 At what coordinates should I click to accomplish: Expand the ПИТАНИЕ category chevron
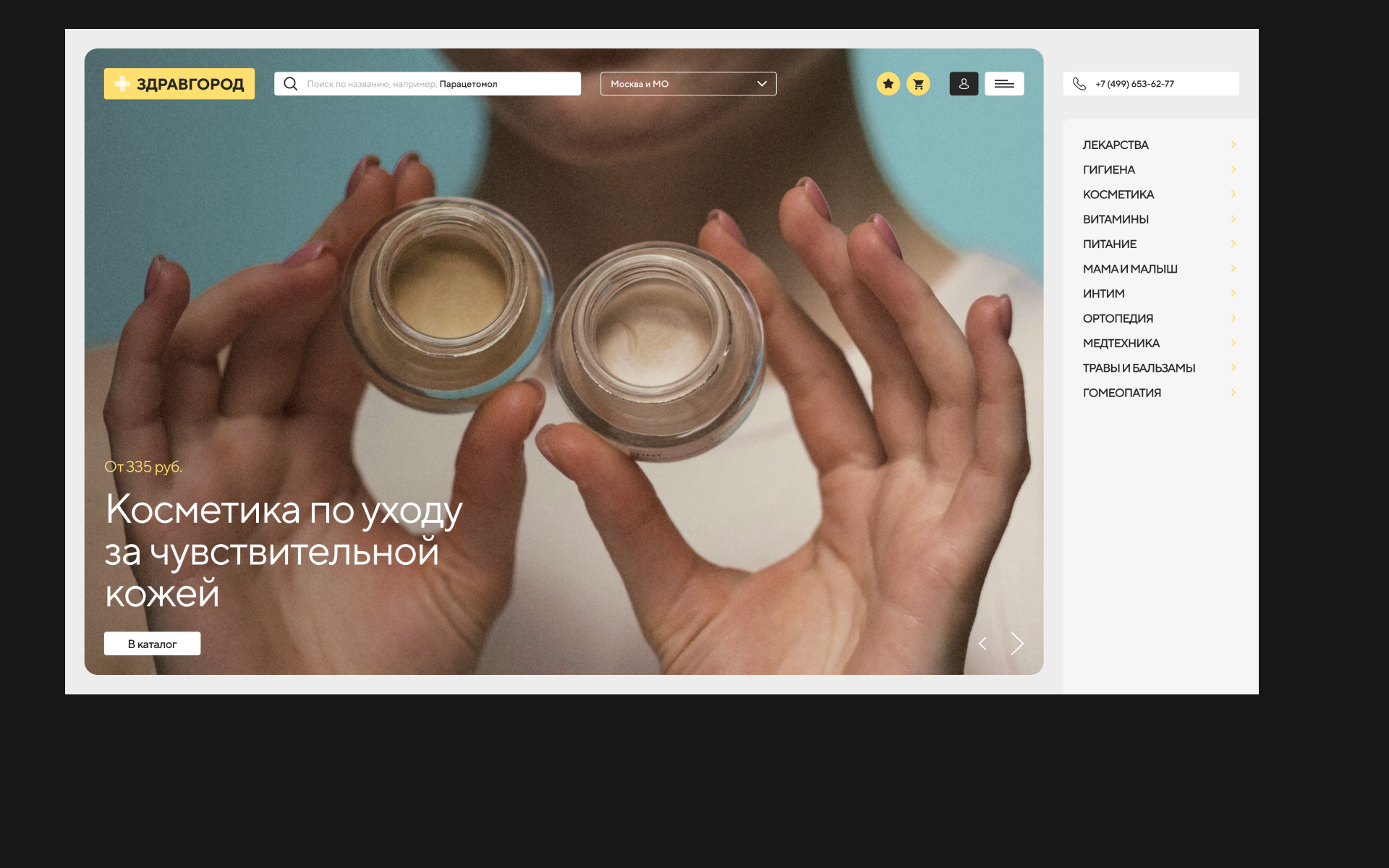(x=1233, y=244)
